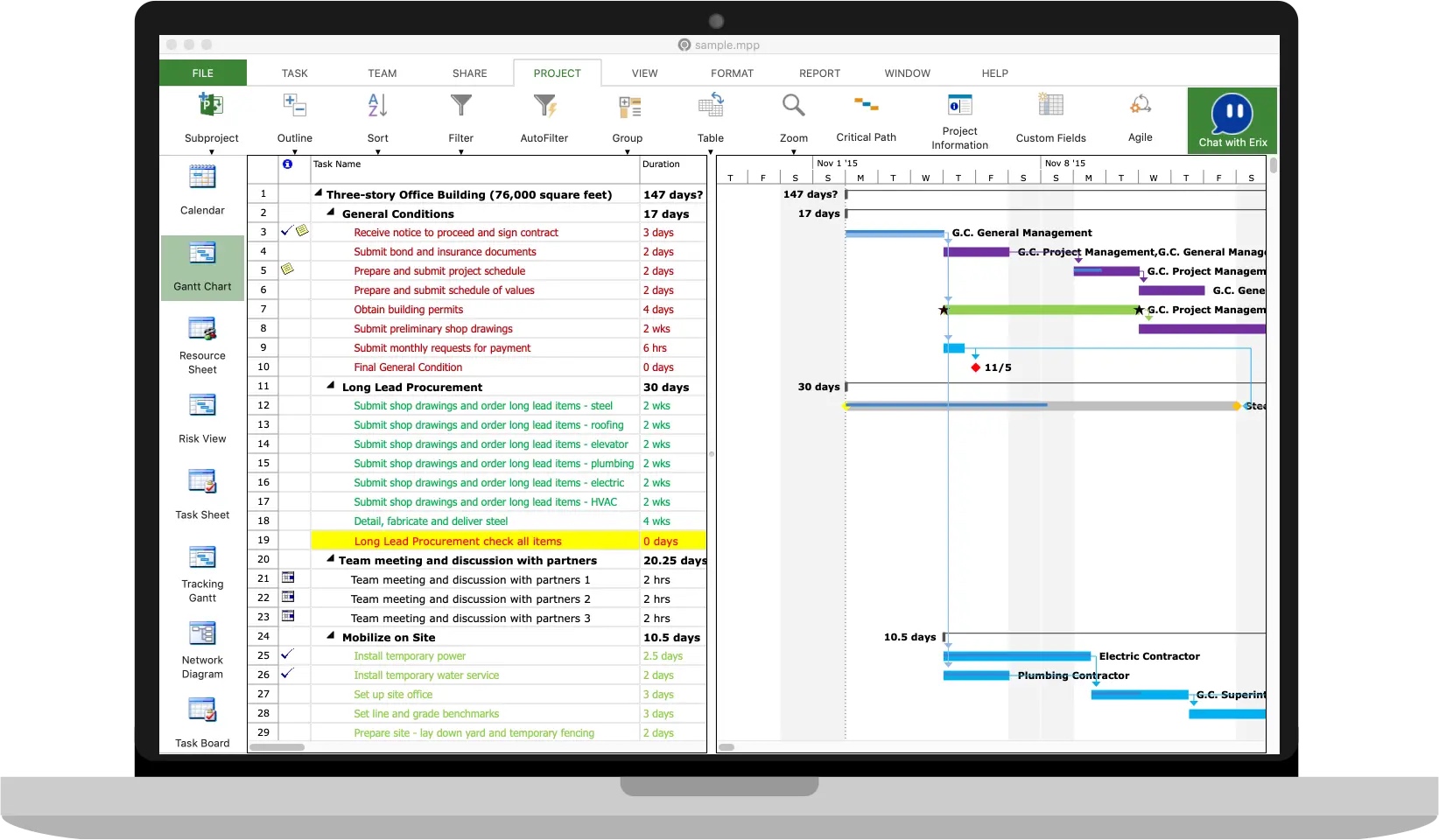Viewport: 1439px width, 840px height.
Task: Collapse the 'Long Lead Procurement' section
Action: click(330, 386)
